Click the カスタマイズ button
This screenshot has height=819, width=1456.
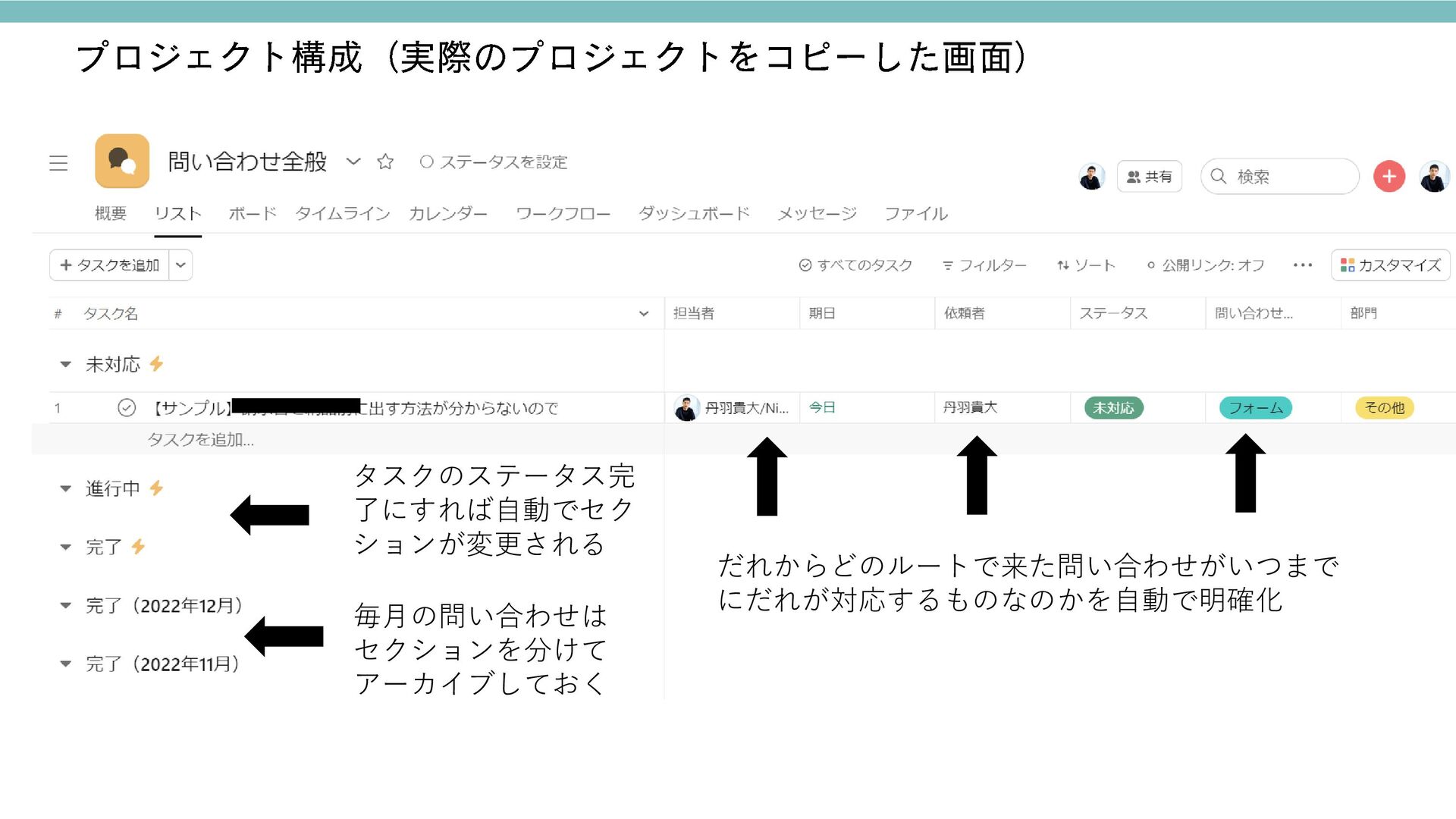[1390, 265]
